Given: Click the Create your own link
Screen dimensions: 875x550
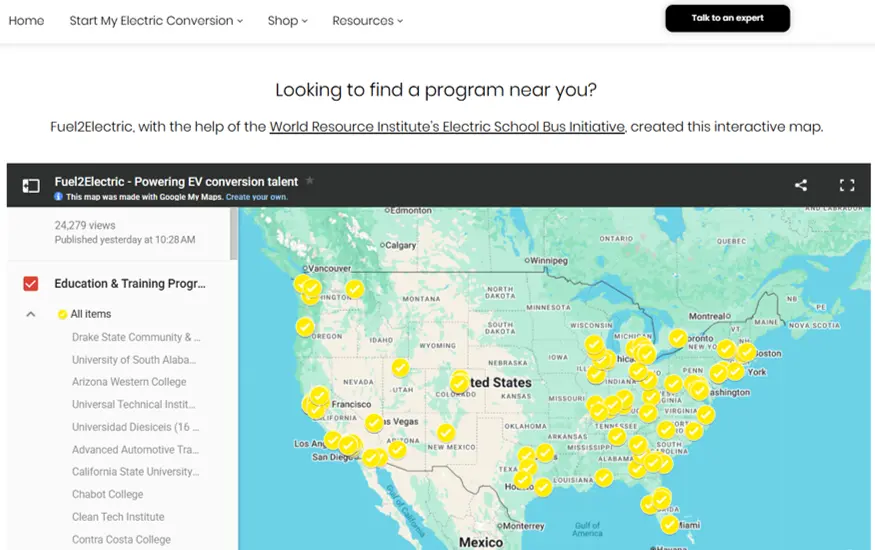Looking at the screenshot, I should [257, 197].
